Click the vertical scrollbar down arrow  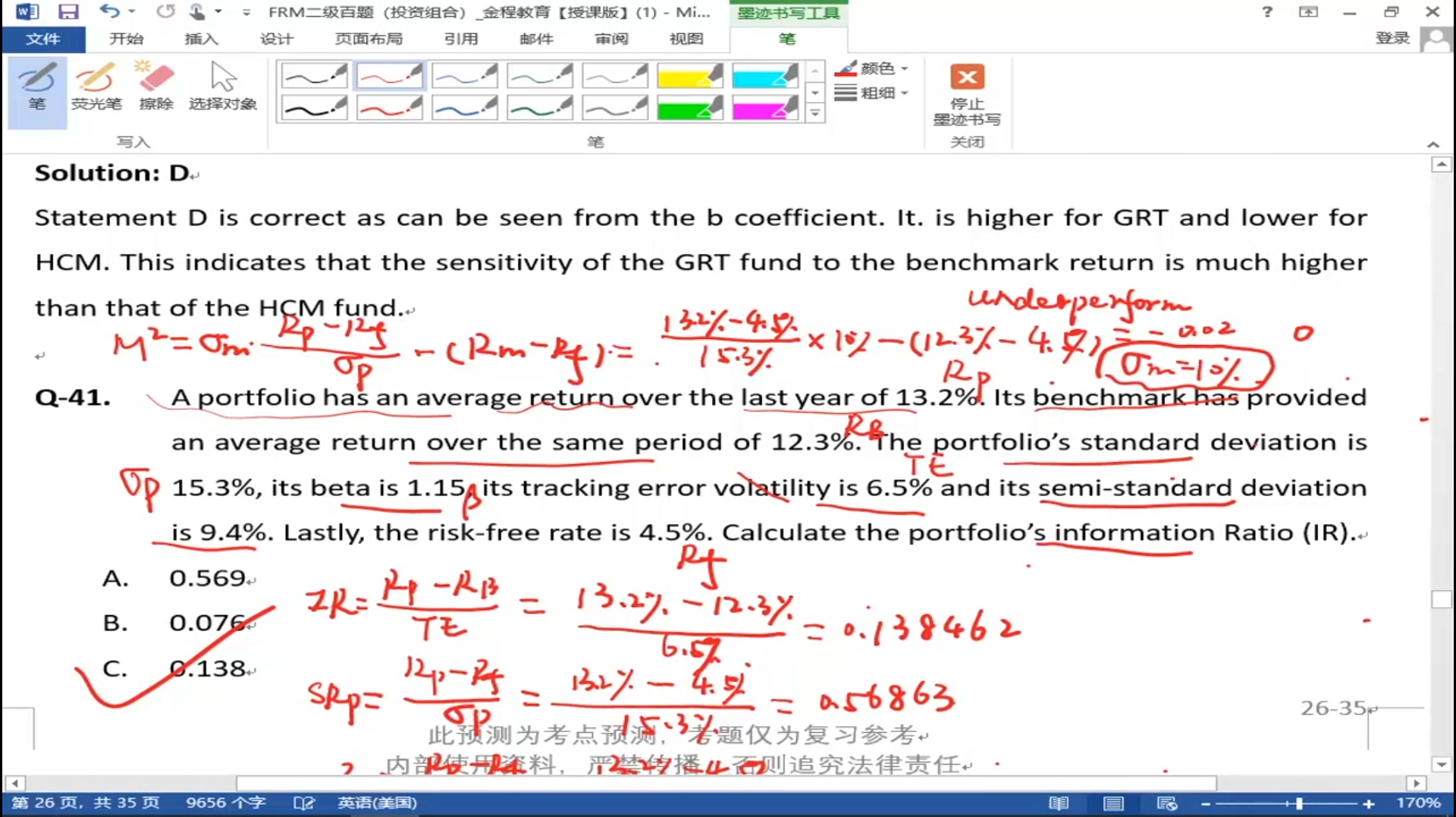1441,765
